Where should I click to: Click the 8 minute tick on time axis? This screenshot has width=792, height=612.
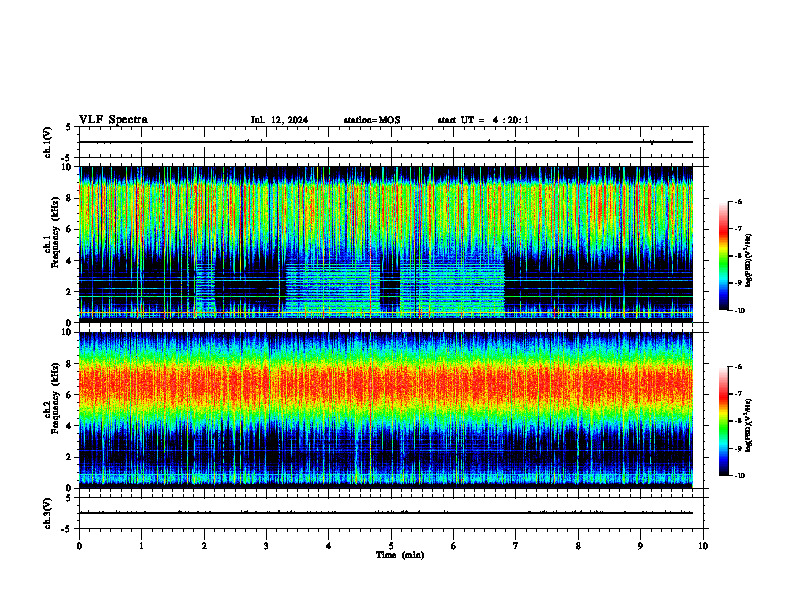(x=578, y=546)
